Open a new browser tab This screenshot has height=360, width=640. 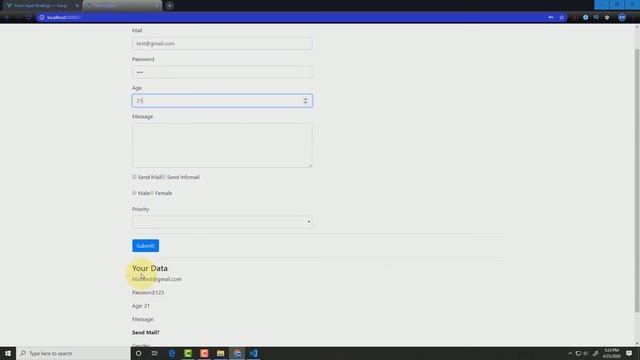[x=169, y=6]
